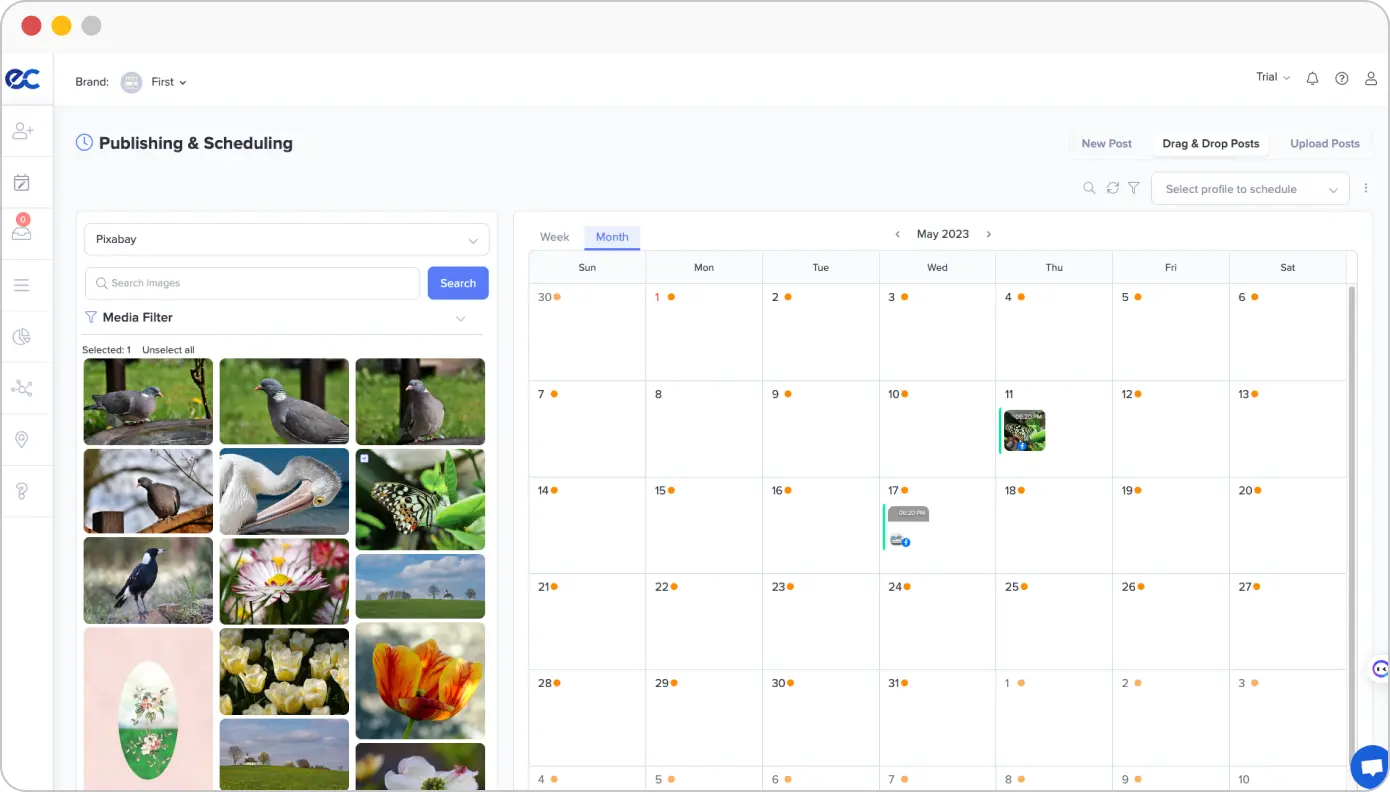Viewport: 1390px width, 792px height.
Task: Open the calendar filter funnel icon
Action: coord(1134,188)
